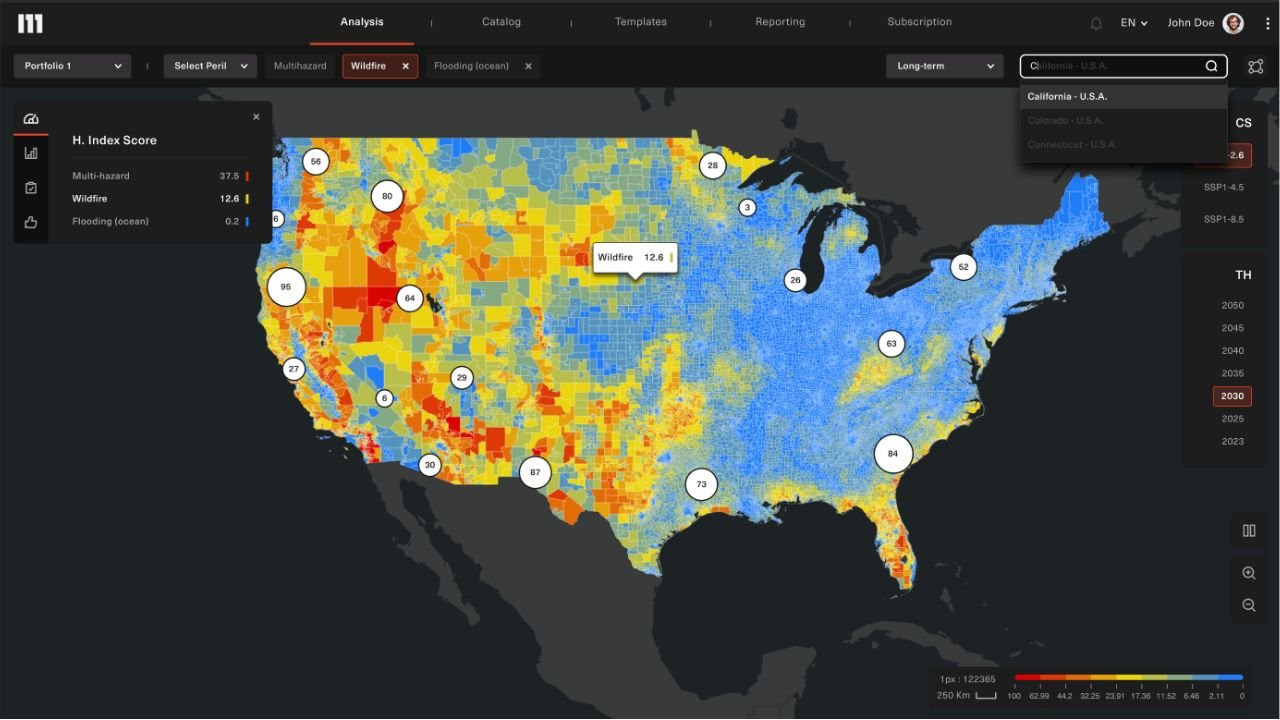Open notifications bell icon
Image resolution: width=1280 pixels, height=720 pixels.
point(1096,23)
